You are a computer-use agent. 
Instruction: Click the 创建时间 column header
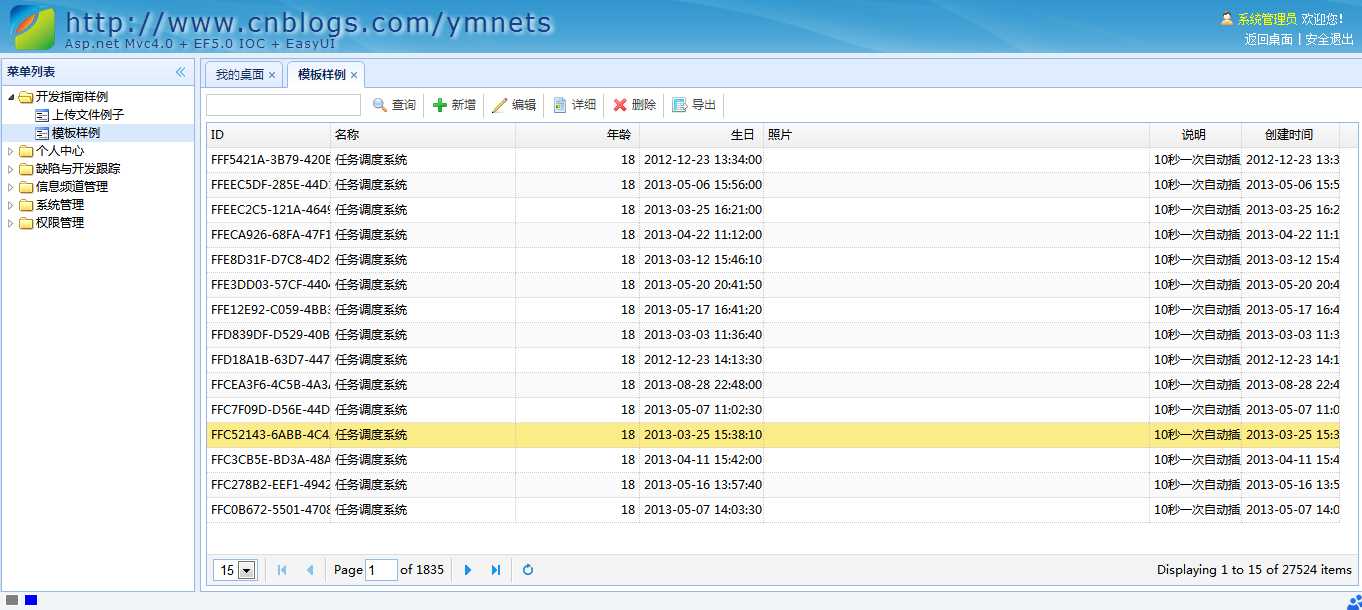tap(1290, 135)
